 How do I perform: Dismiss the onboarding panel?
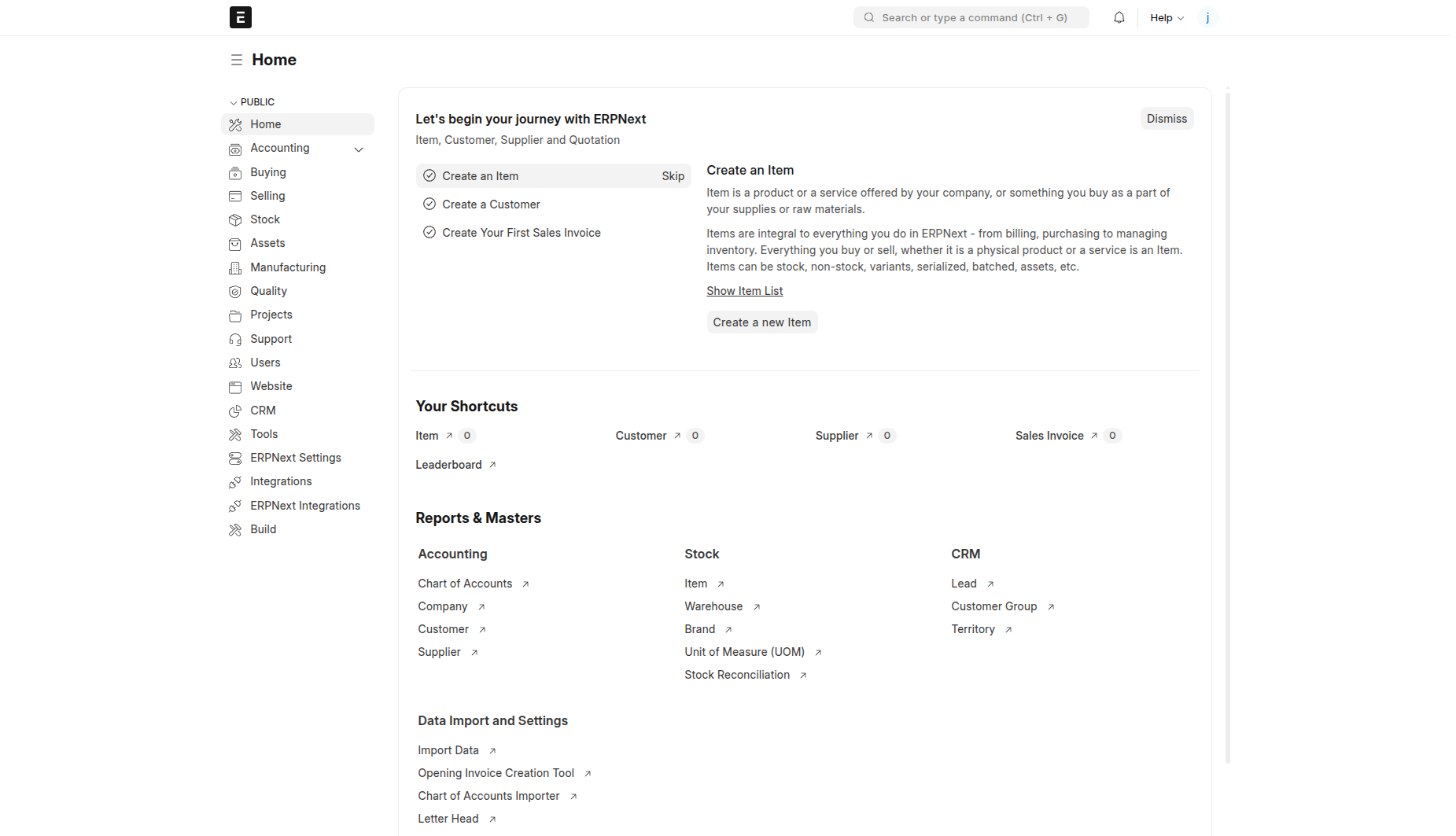[1167, 119]
